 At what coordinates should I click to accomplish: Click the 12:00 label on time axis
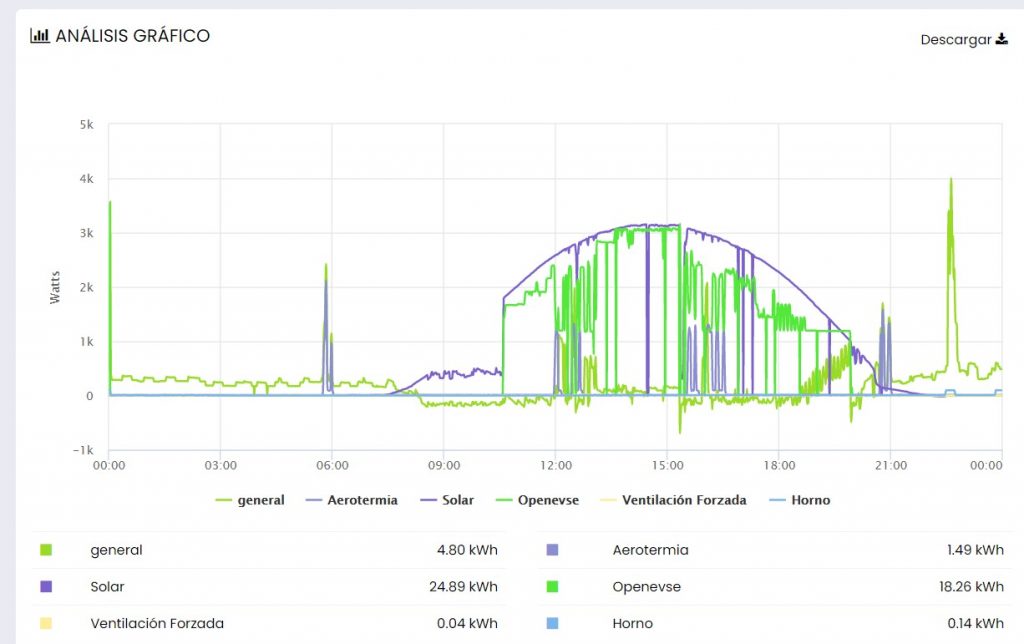tap(555, 465)
